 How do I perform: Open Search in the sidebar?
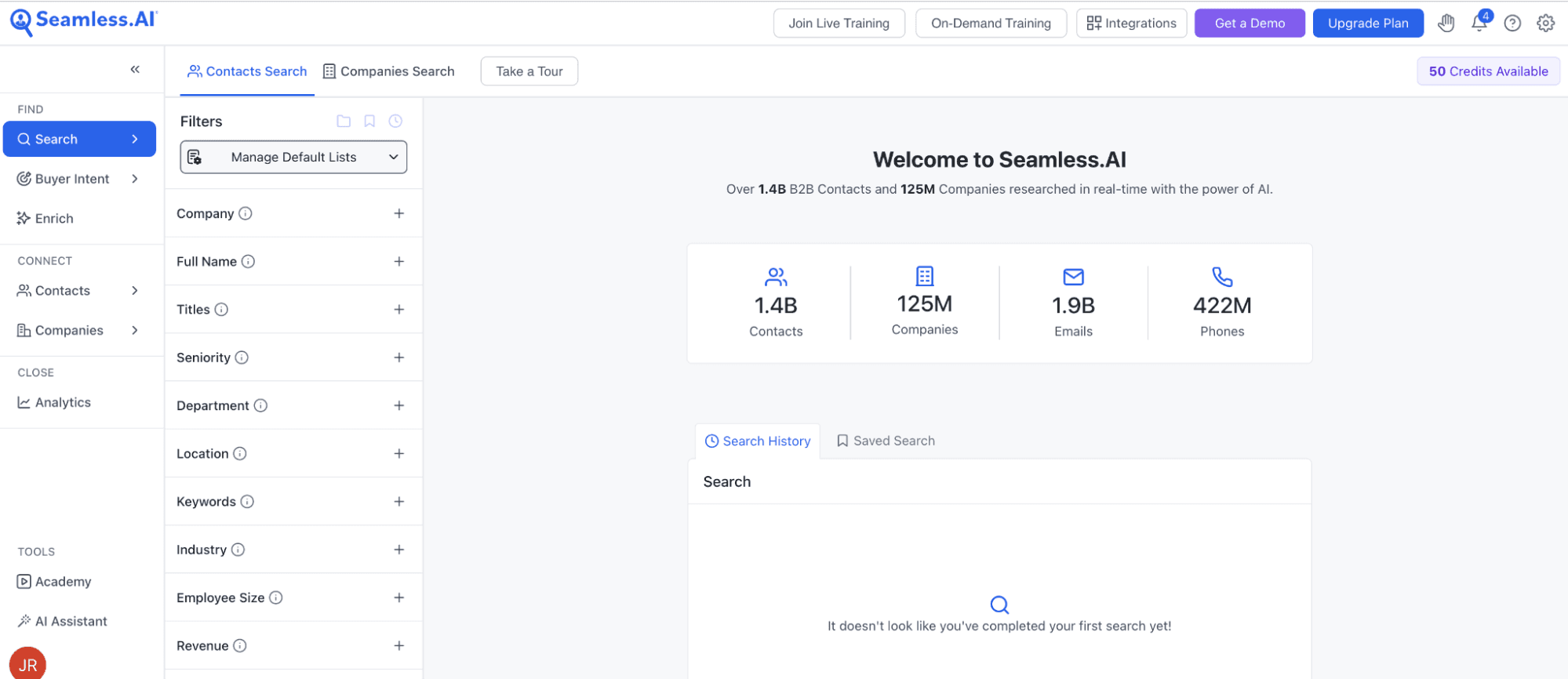[79, 139]
